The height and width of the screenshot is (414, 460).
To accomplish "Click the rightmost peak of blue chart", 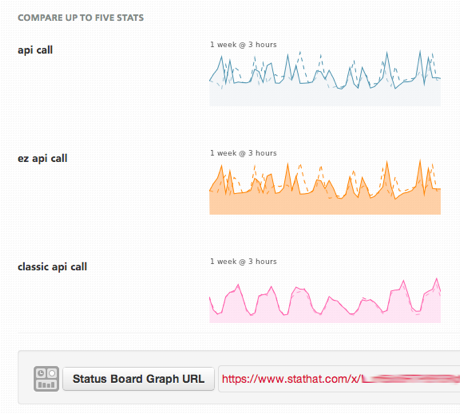I will coord(420,52).
